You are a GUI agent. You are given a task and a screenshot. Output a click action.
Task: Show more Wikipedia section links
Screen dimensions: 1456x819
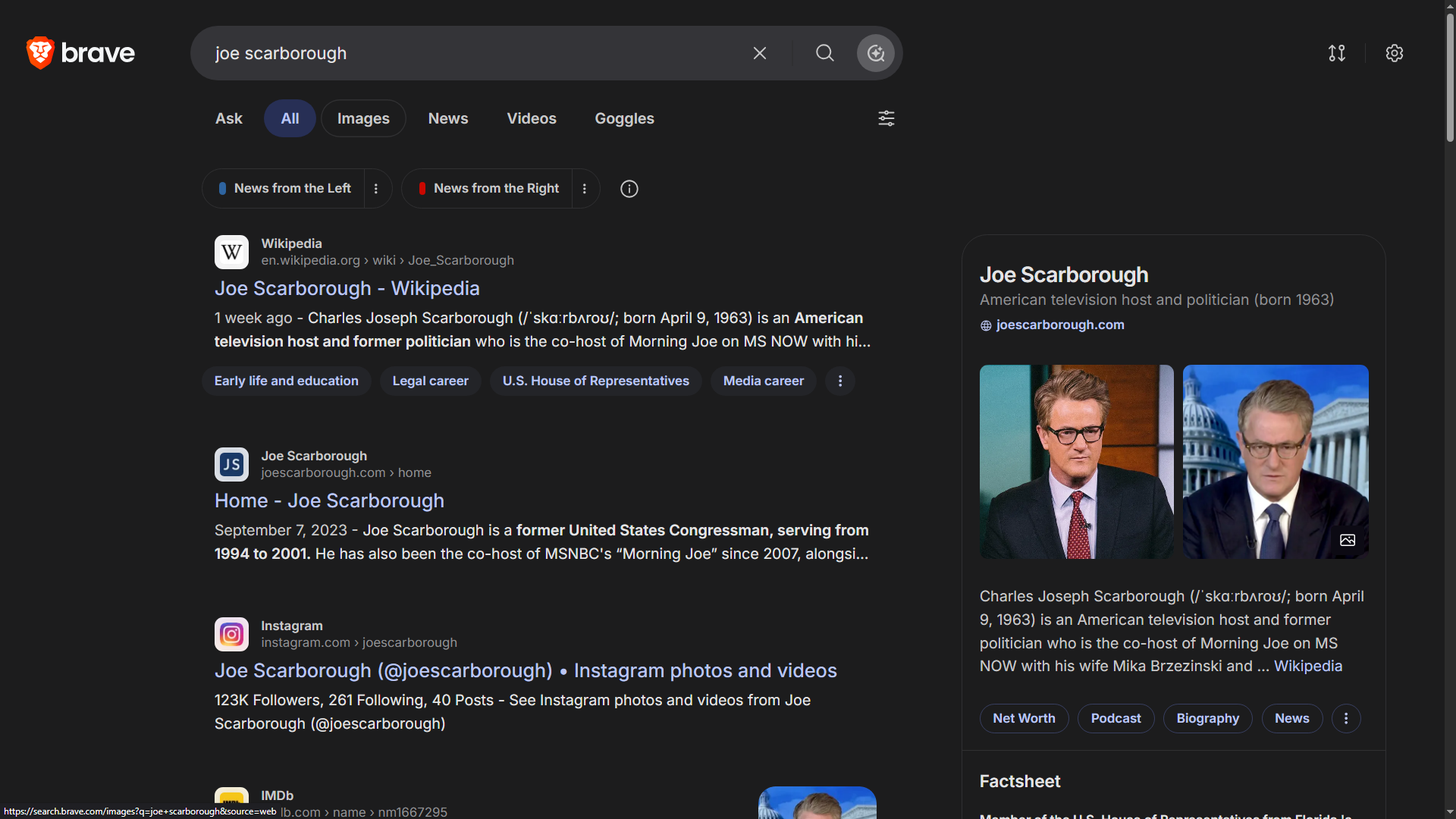tap(839, 381)
